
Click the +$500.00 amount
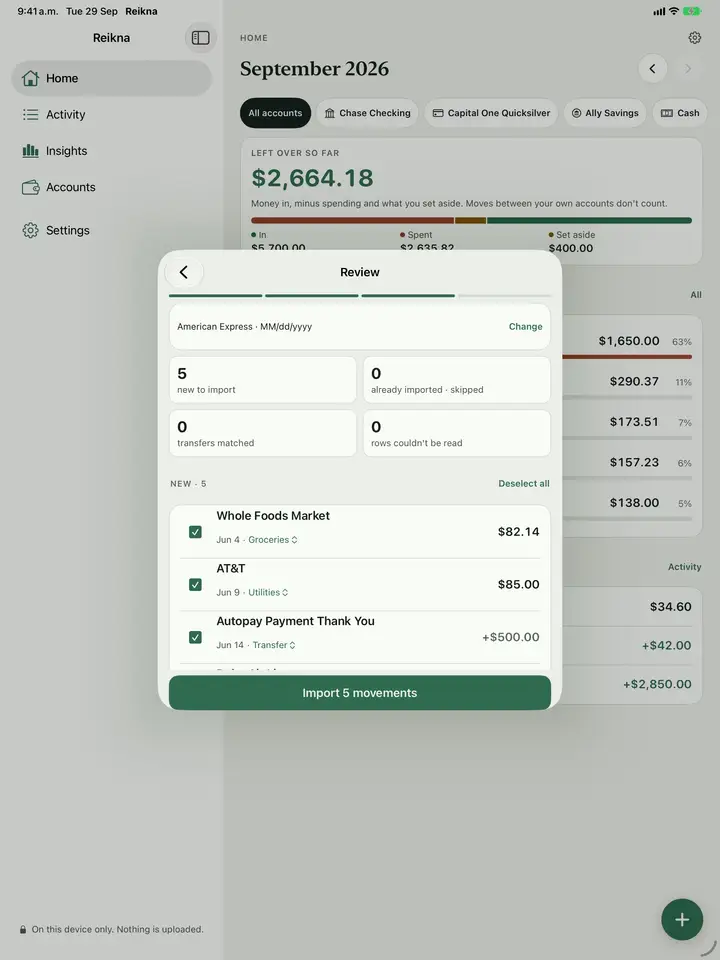coord(511,637)
